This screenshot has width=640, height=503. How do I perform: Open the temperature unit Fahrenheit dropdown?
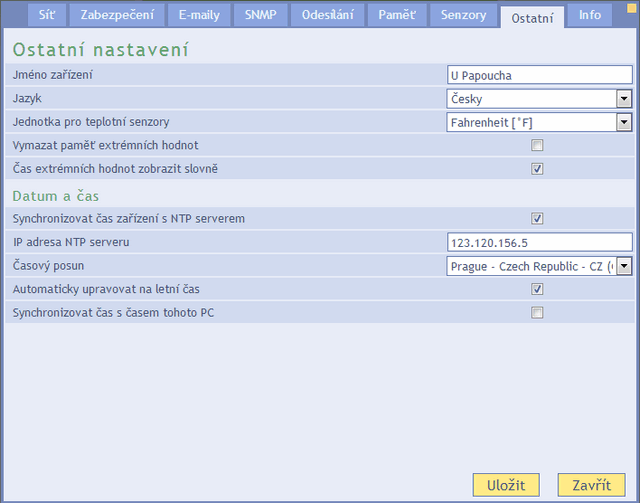pyautogui.click(x=624, y=122)
